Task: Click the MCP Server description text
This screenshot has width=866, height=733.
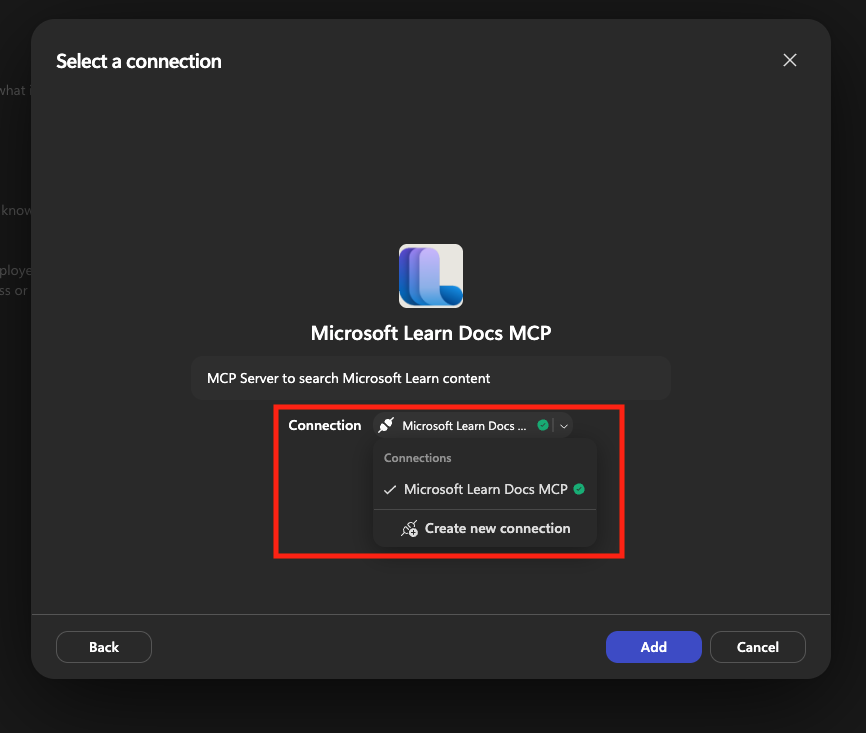Action: (348, 378)
